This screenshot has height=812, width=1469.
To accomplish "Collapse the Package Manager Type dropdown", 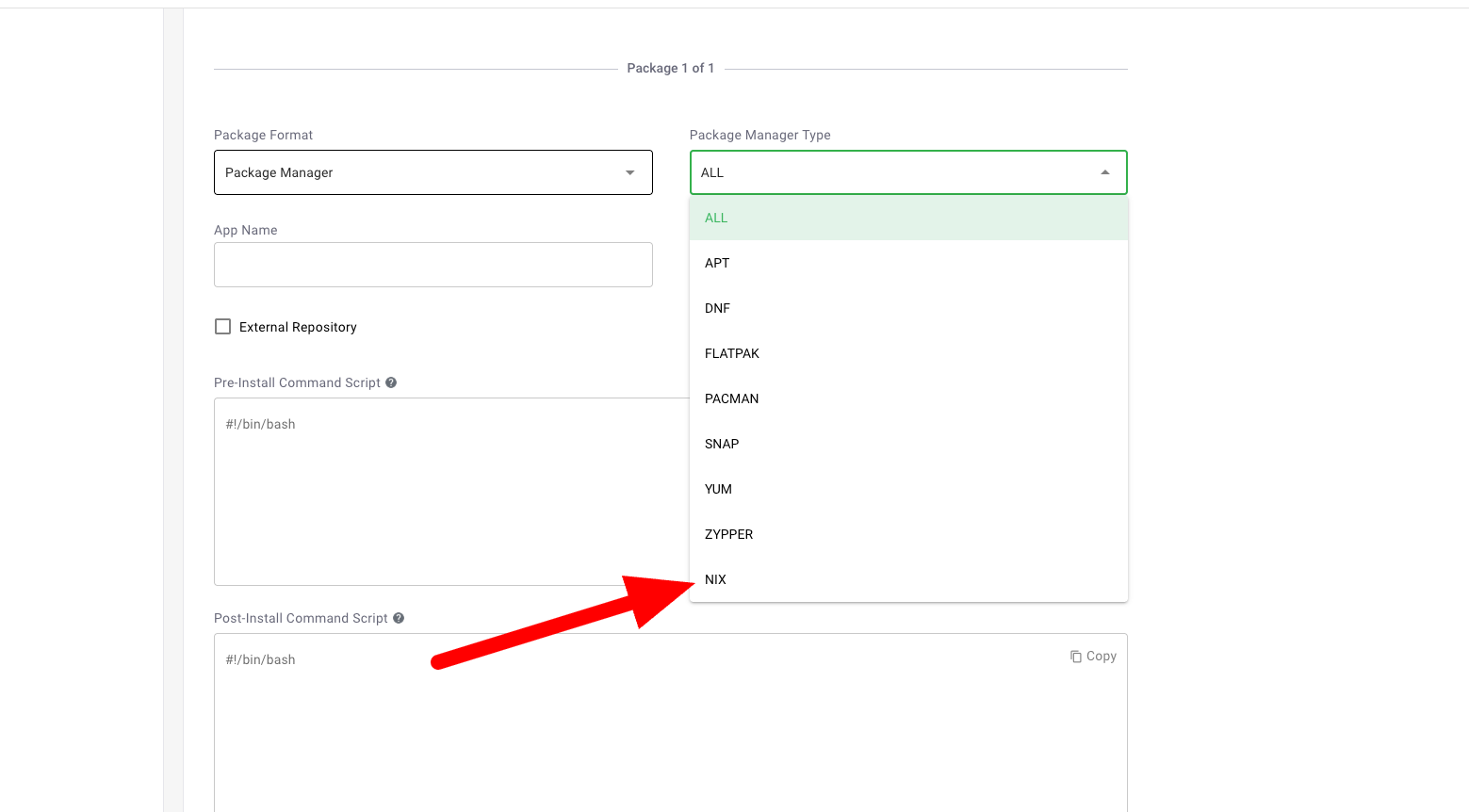I will pyautogui.click(x=908, y=172).
